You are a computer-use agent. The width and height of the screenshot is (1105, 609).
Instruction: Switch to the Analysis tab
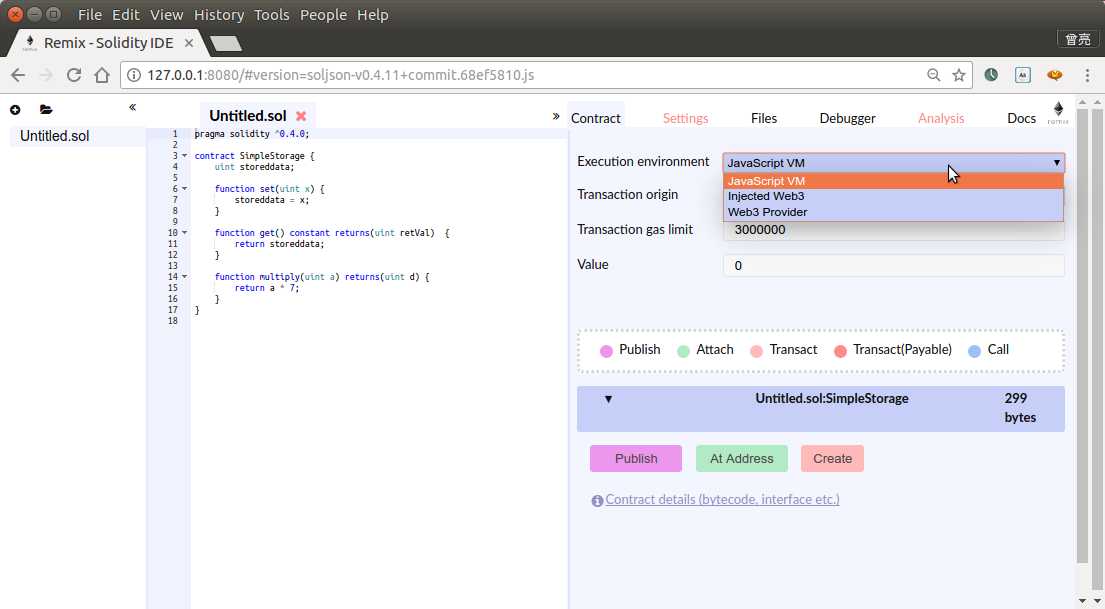[x=941, y=118]
